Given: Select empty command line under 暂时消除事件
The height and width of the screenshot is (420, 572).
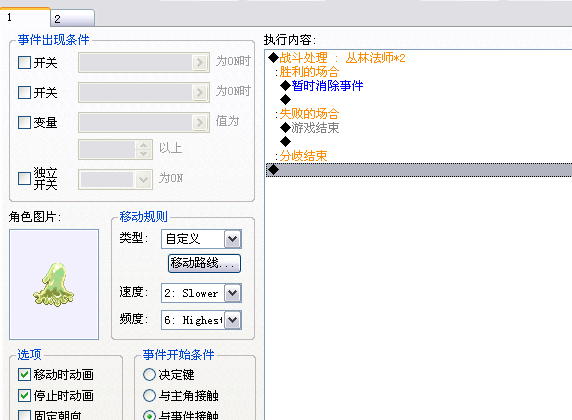Looking at the screenshot, I should tap(285, 100).
